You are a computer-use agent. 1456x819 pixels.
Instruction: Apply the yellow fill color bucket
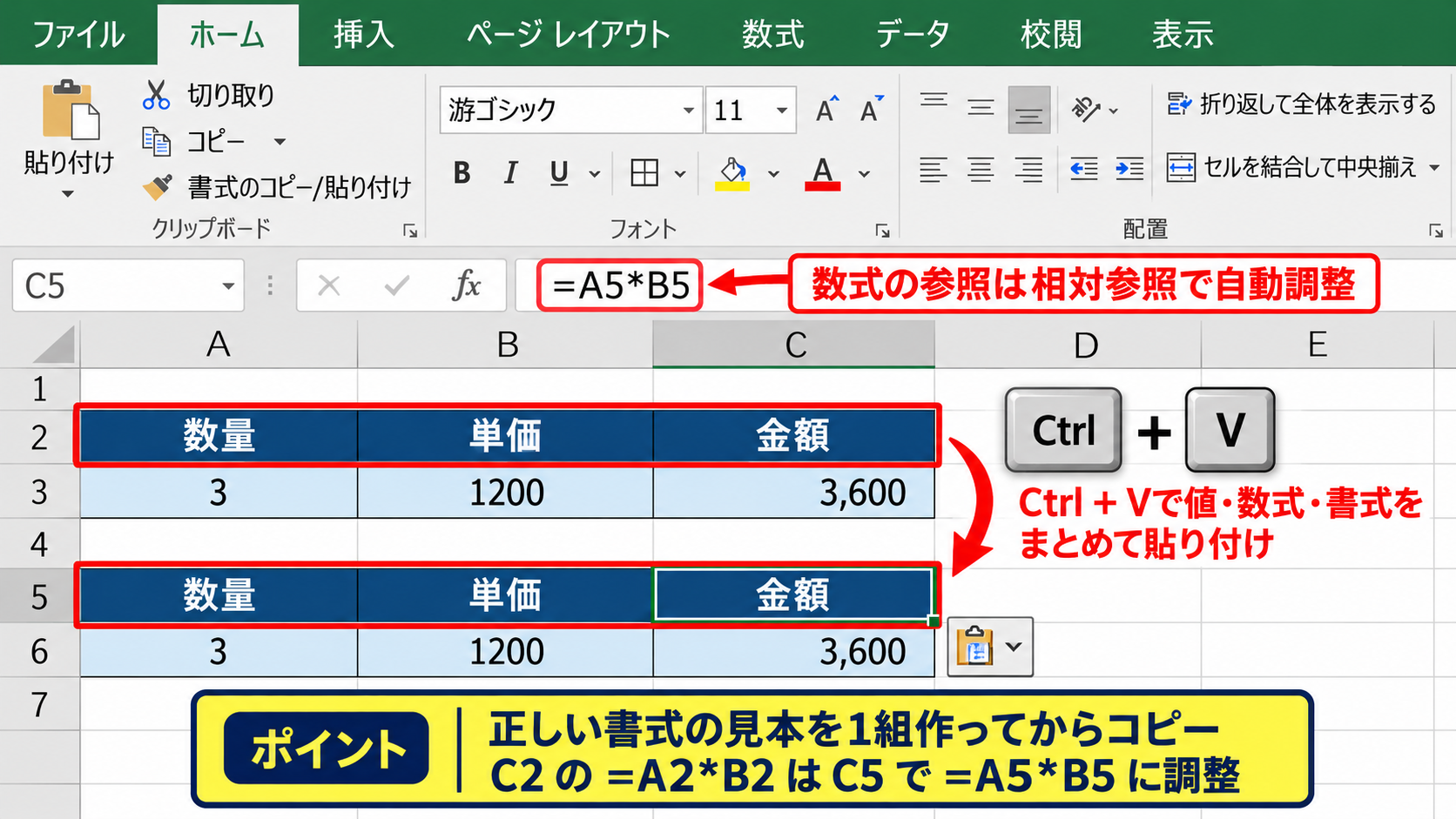732,173
